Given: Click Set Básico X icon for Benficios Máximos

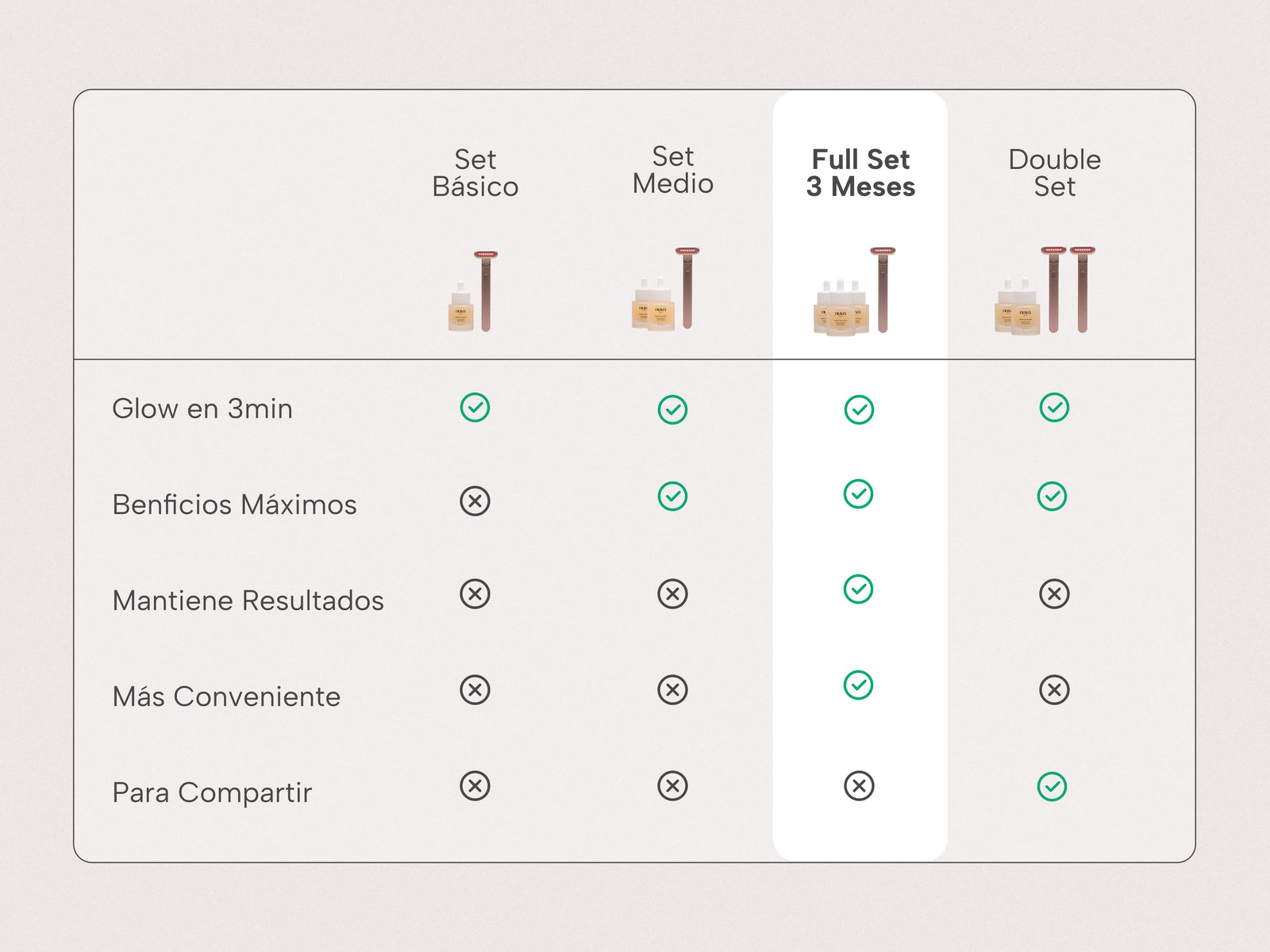Looking at the screenshot, I should pyautogui.click(x=475, y=501).
